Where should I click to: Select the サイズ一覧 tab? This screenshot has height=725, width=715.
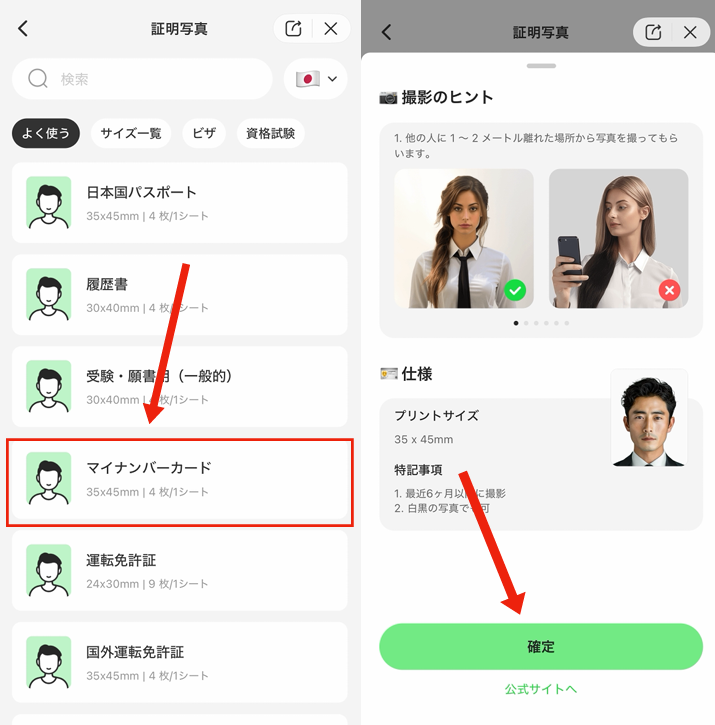point(131,133)
